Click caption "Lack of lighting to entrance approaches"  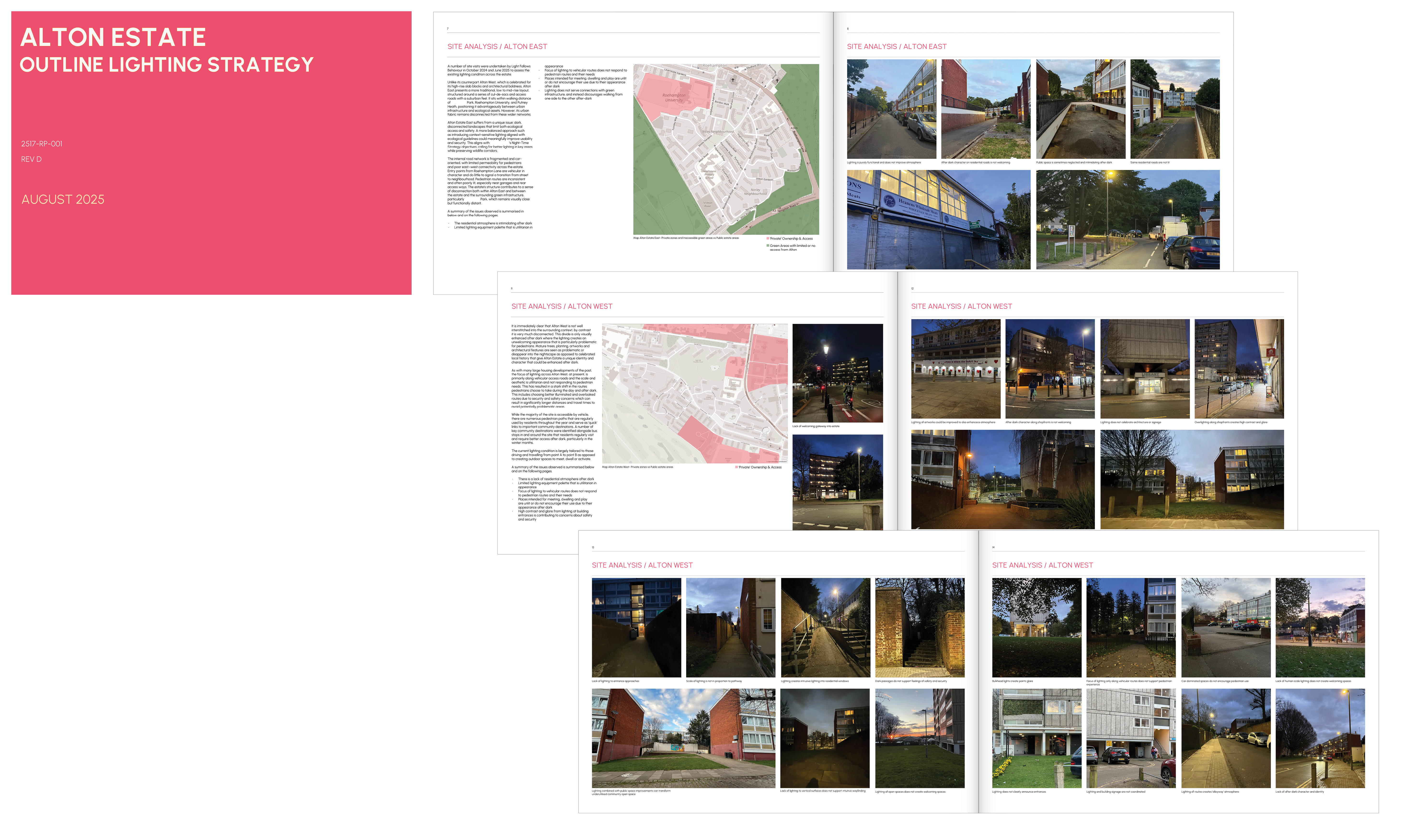615,681
